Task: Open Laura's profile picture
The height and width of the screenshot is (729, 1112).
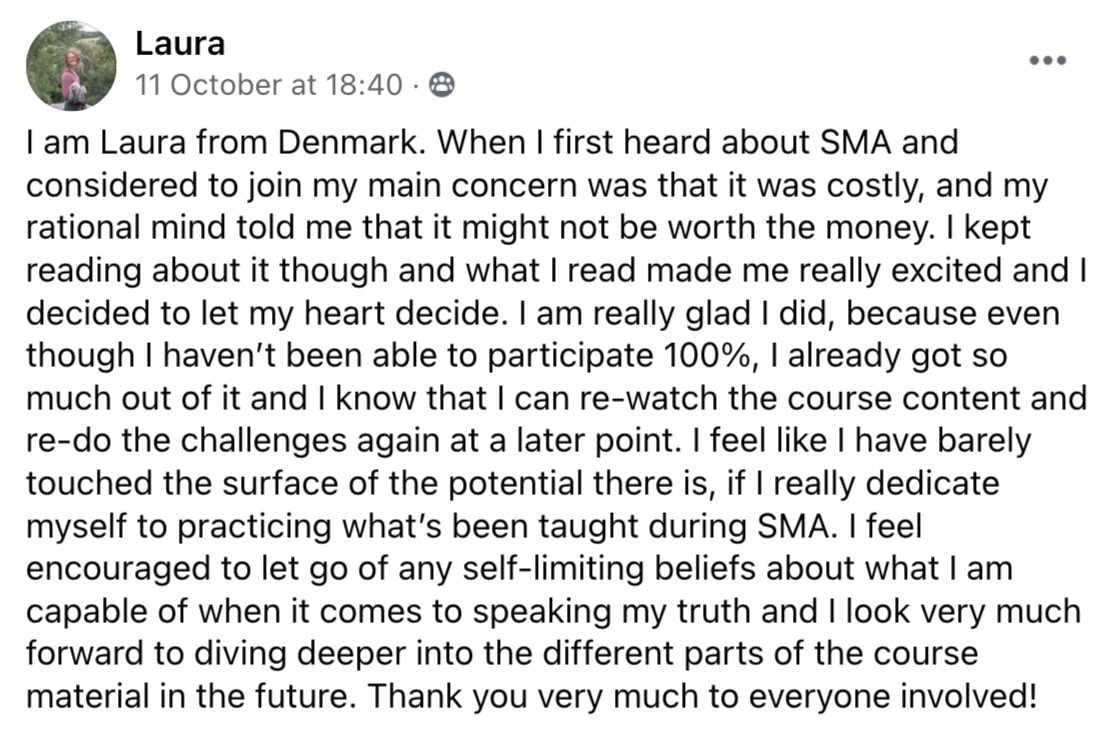Action: [x=71, y=65]
